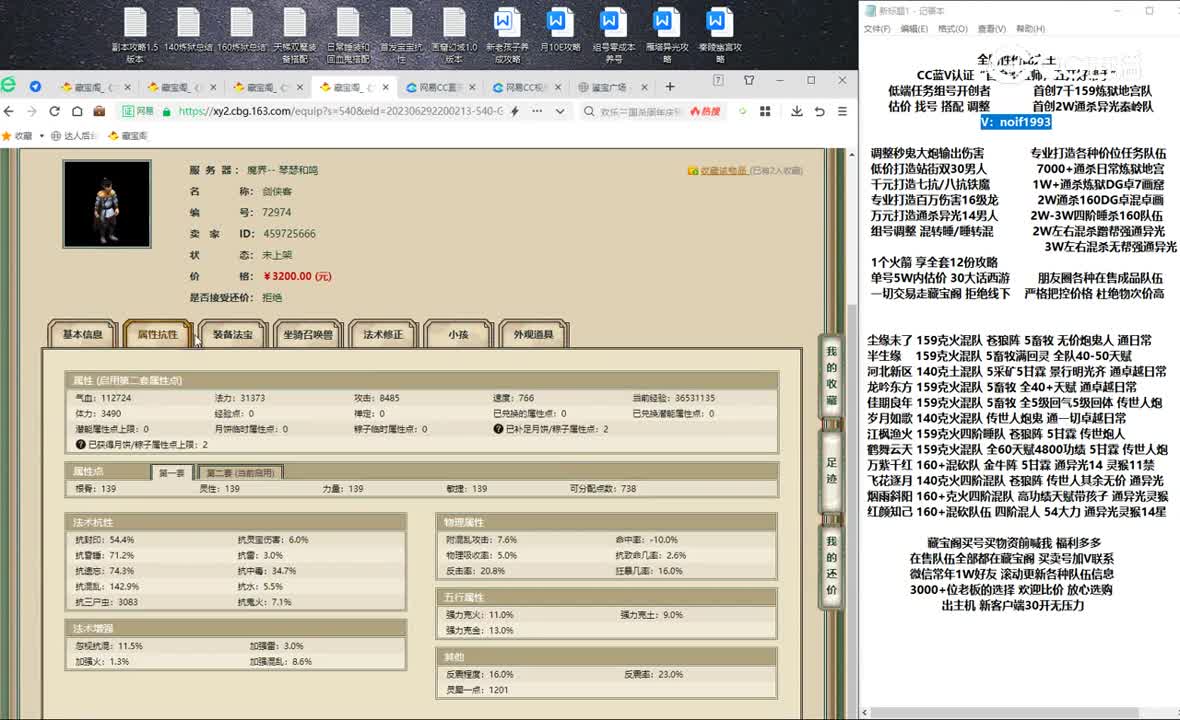Click the browser back arrow
The image size is (1180, 720).
coord(9,111)
